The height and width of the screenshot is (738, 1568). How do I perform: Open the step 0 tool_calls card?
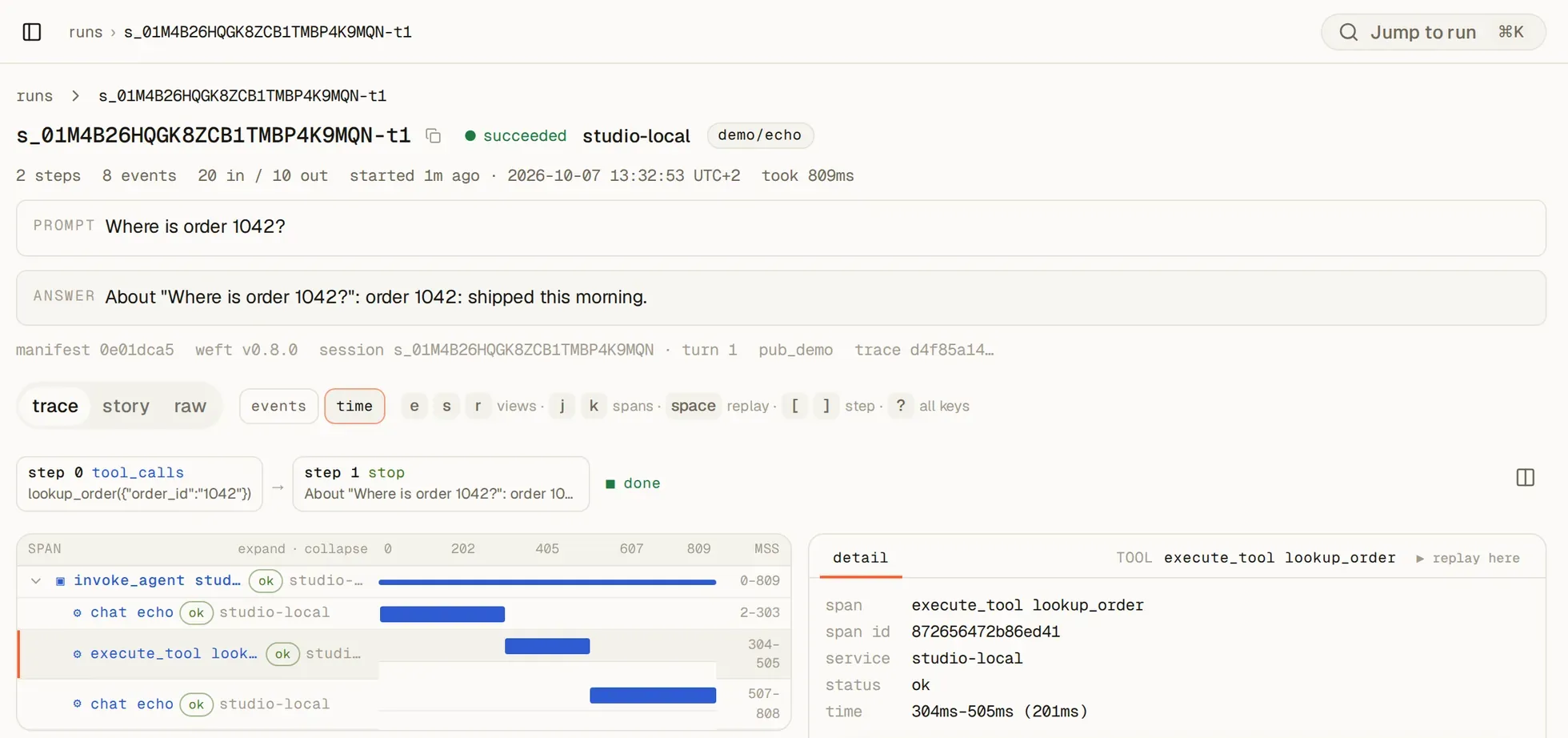click(x=139, y=483)
